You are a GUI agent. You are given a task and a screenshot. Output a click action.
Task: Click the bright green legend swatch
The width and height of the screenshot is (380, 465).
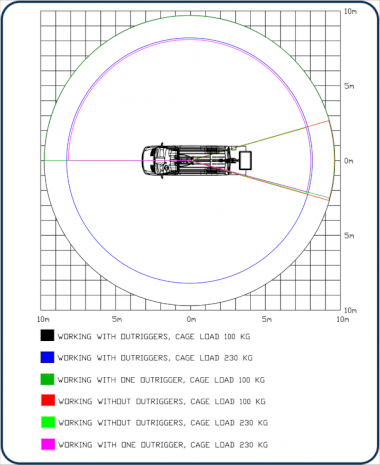[48, 422]
